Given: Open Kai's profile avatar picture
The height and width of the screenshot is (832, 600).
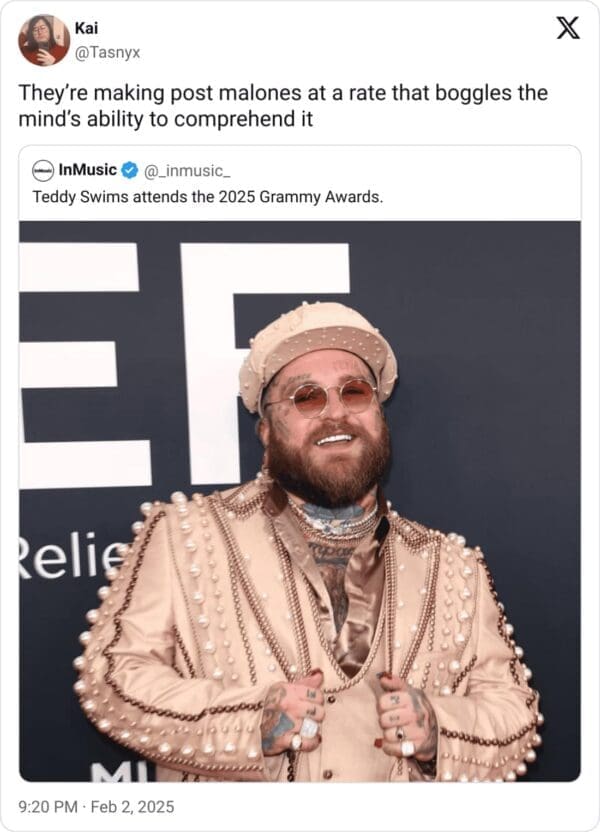Looking at the screenshot, I should coord(44,40).
